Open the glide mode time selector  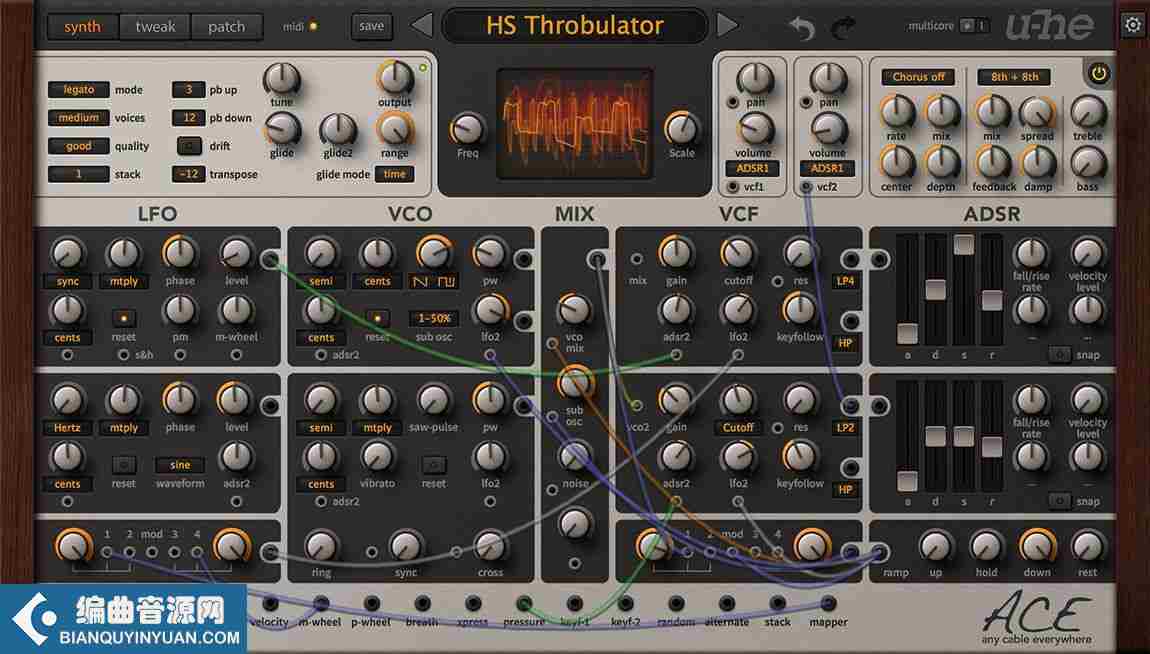click(x=395, y=174)
